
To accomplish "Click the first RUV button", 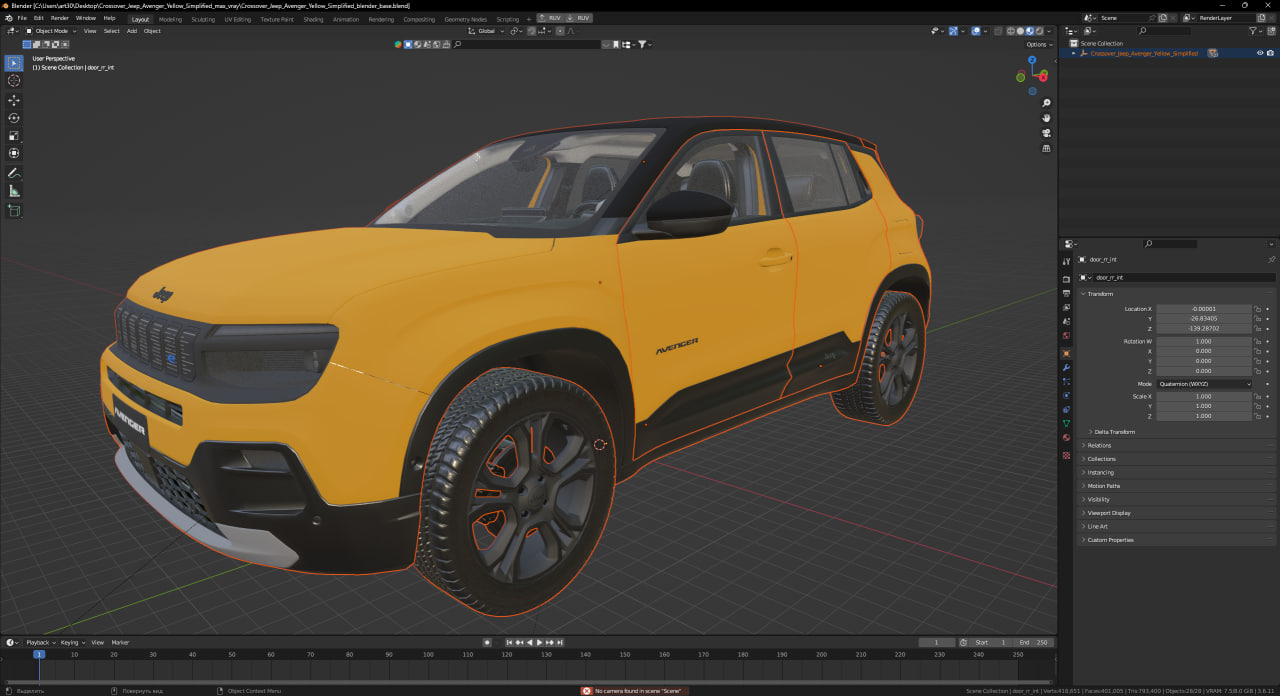I will pyautogui.click(x=550, y=18).
